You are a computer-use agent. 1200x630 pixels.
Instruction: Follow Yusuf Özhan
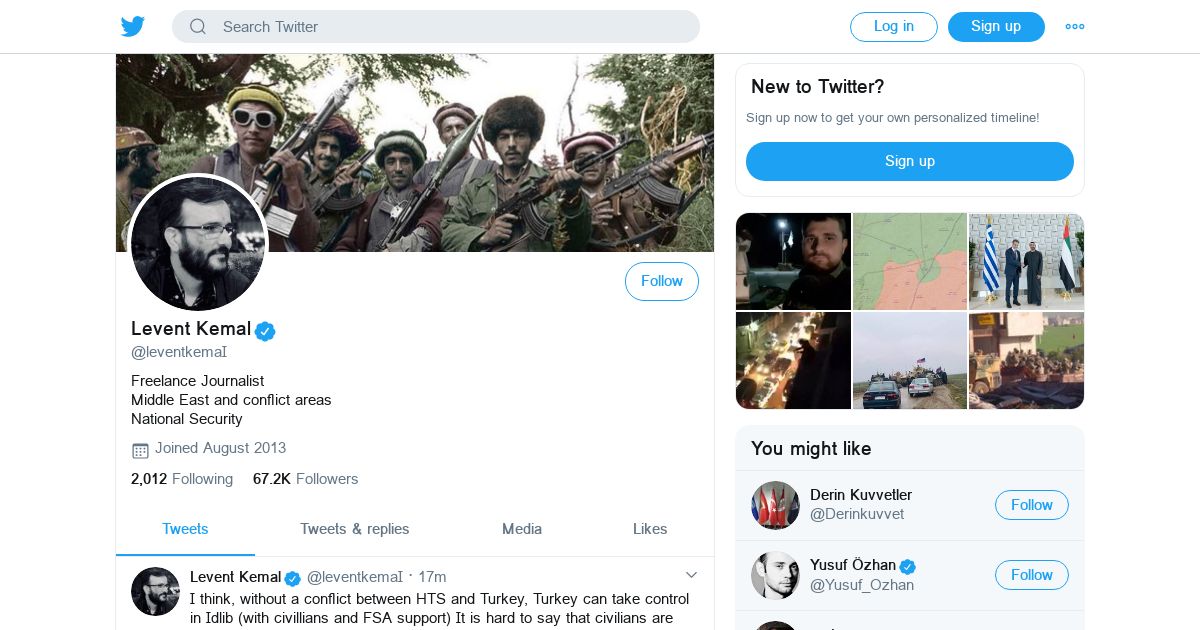pyautogui.click(x=1032, y=575)
